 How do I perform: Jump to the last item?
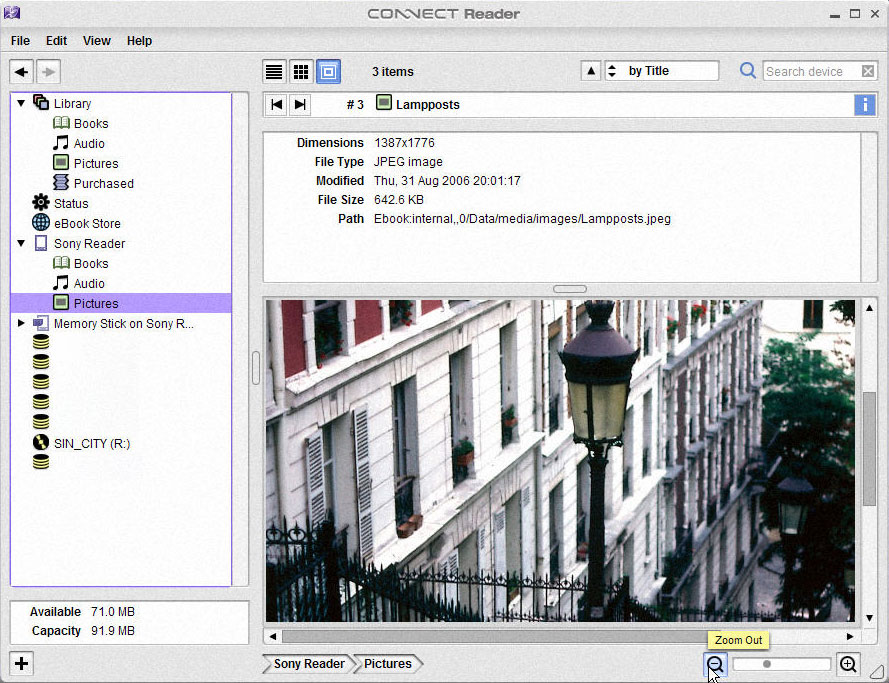point(300,104)
